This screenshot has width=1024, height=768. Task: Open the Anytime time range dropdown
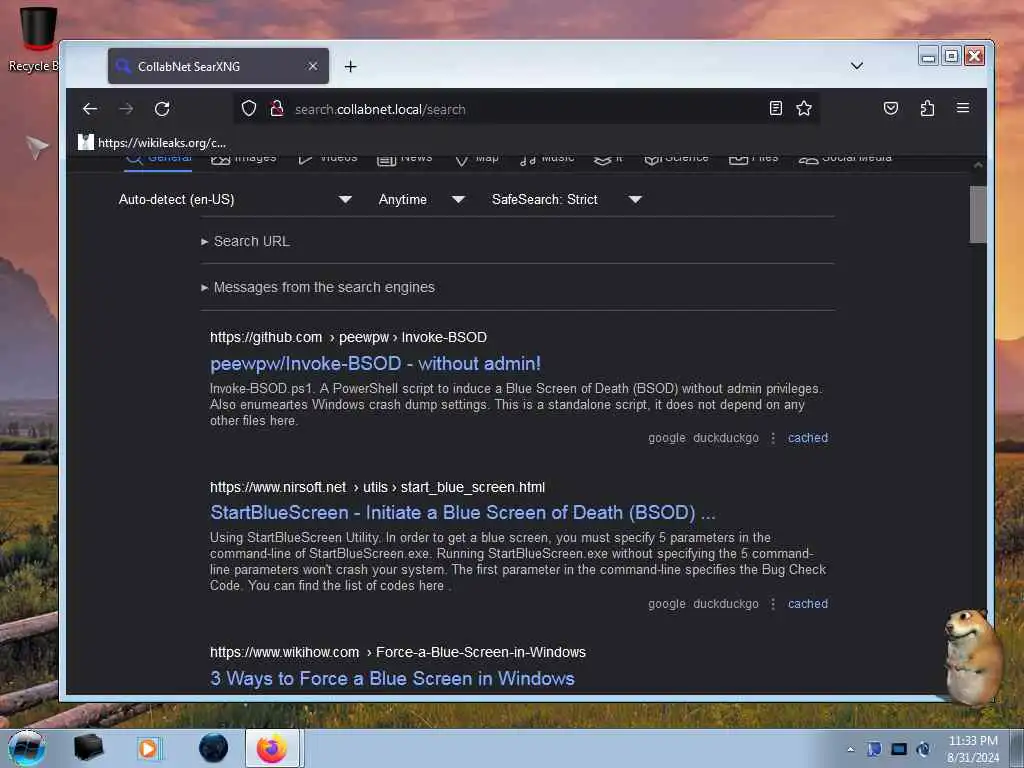pos(422,199)
